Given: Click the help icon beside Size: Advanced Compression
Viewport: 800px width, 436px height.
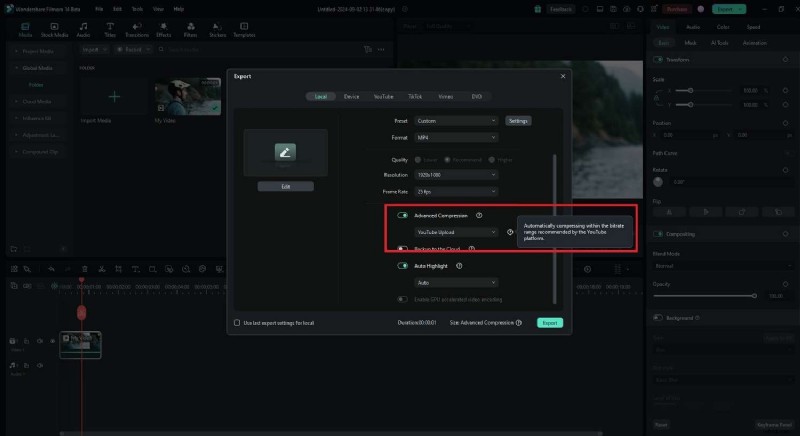Looking at the screenshot, I should click(x=519, y=322).
